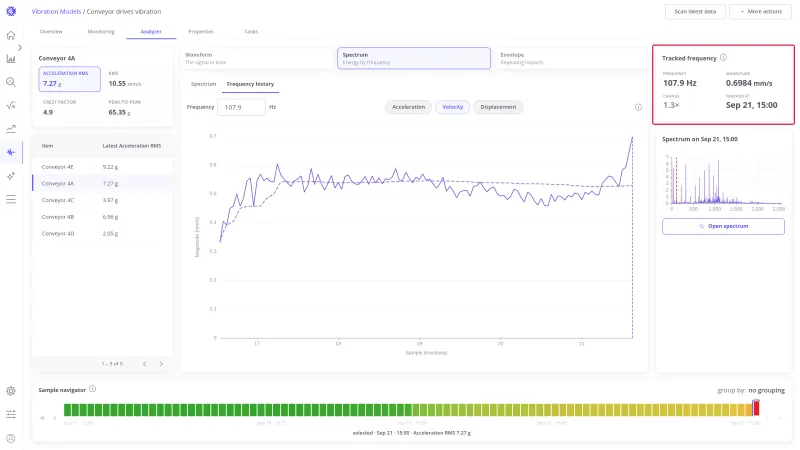Switch to the Tasks tab
The height and width of the screenshot is (450, 800).
pyautogui.click(x=251, y=32)
